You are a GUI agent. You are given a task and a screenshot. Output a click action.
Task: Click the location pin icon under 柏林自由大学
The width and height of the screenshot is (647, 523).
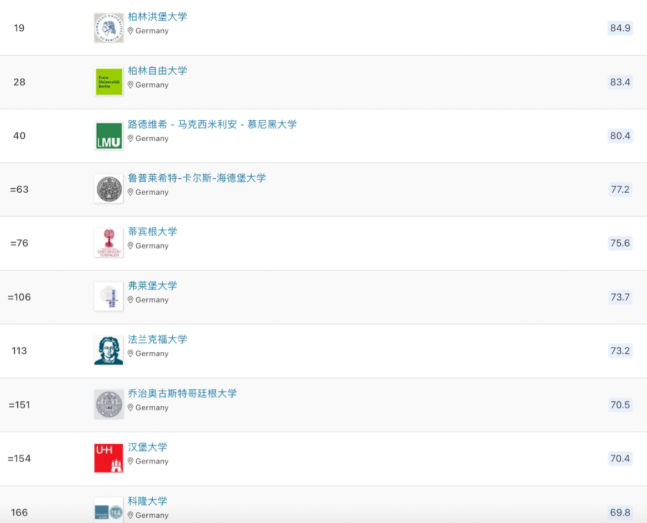pos(130,85)
